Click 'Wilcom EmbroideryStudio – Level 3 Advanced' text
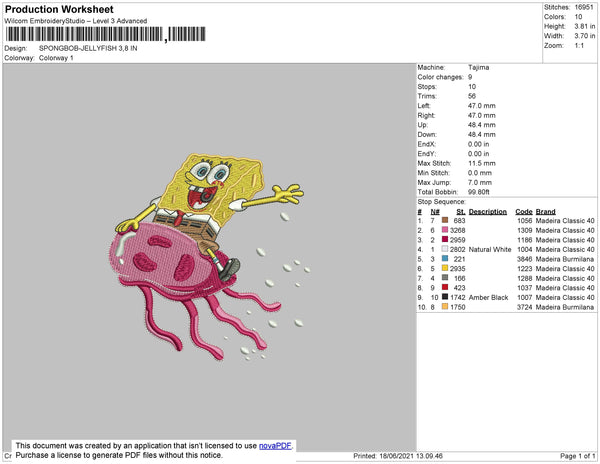This screenshot has width=600, height=464. click(x=76, y=21)
